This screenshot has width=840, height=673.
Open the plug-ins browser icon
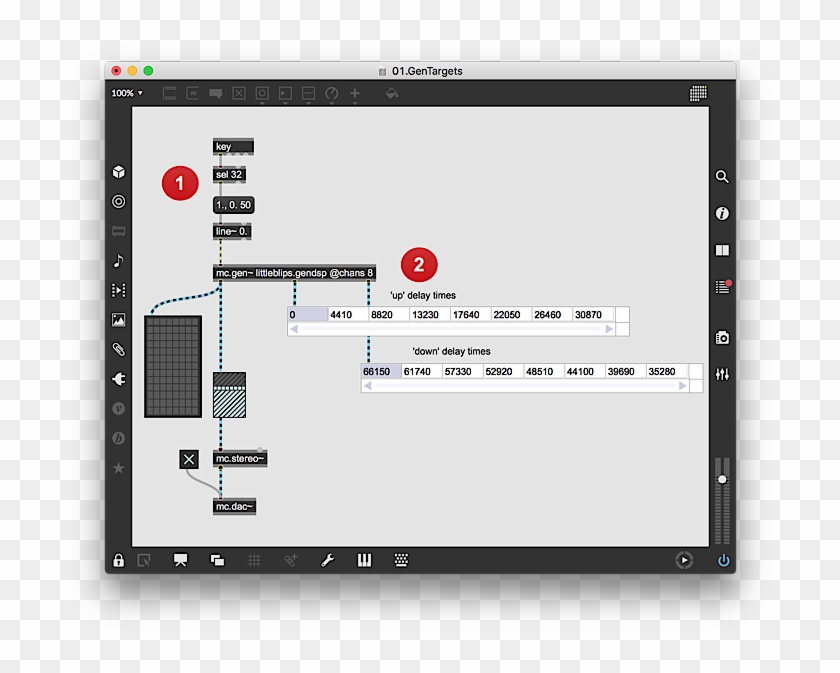[x=118, y=379]
